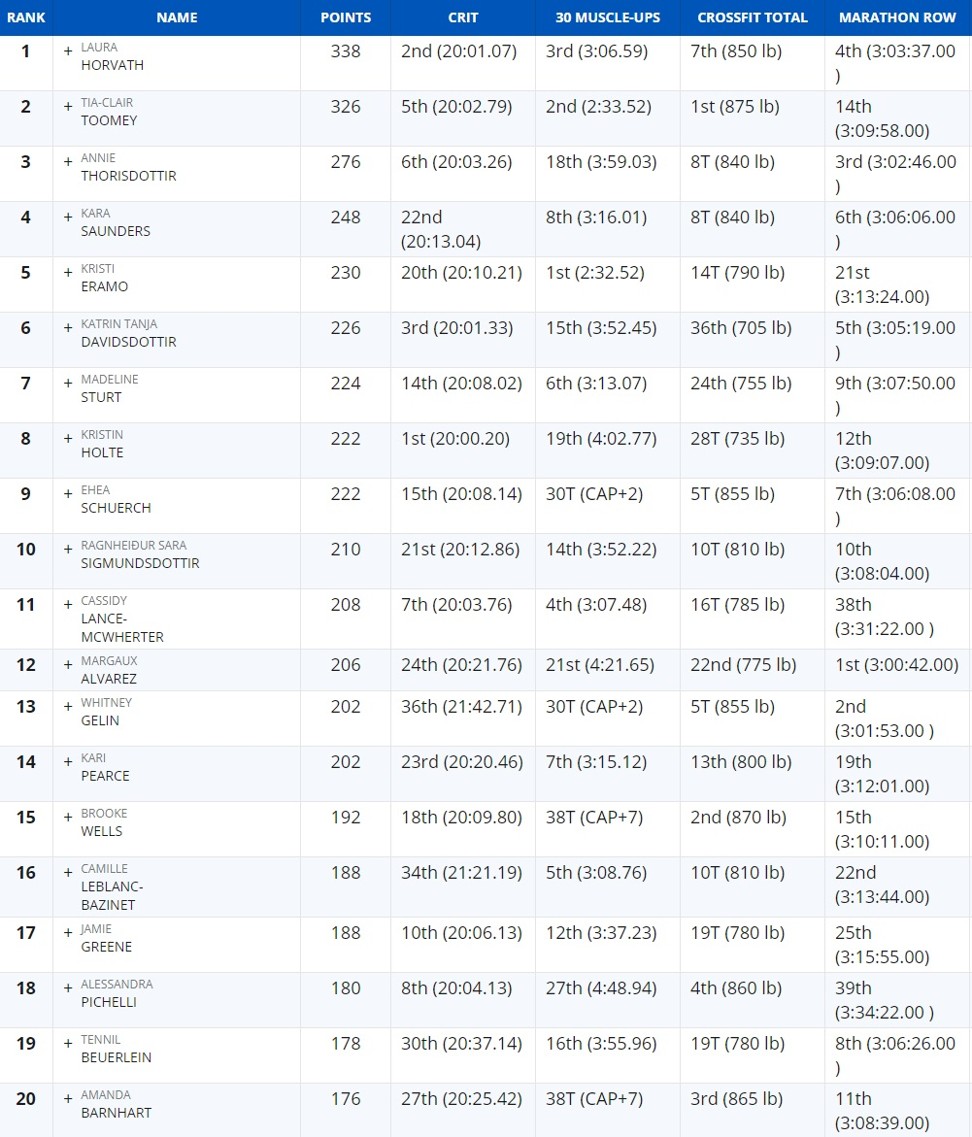Expand Annie Thorisdottir's row plus icon
This screenshot has height=1137, width=972.
67,162
